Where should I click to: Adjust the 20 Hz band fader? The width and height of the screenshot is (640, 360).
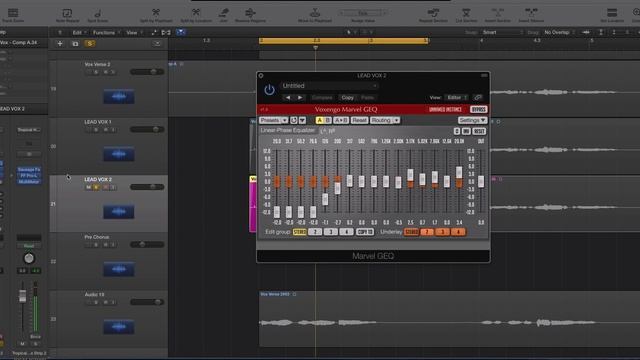click(x=277, y=212)
